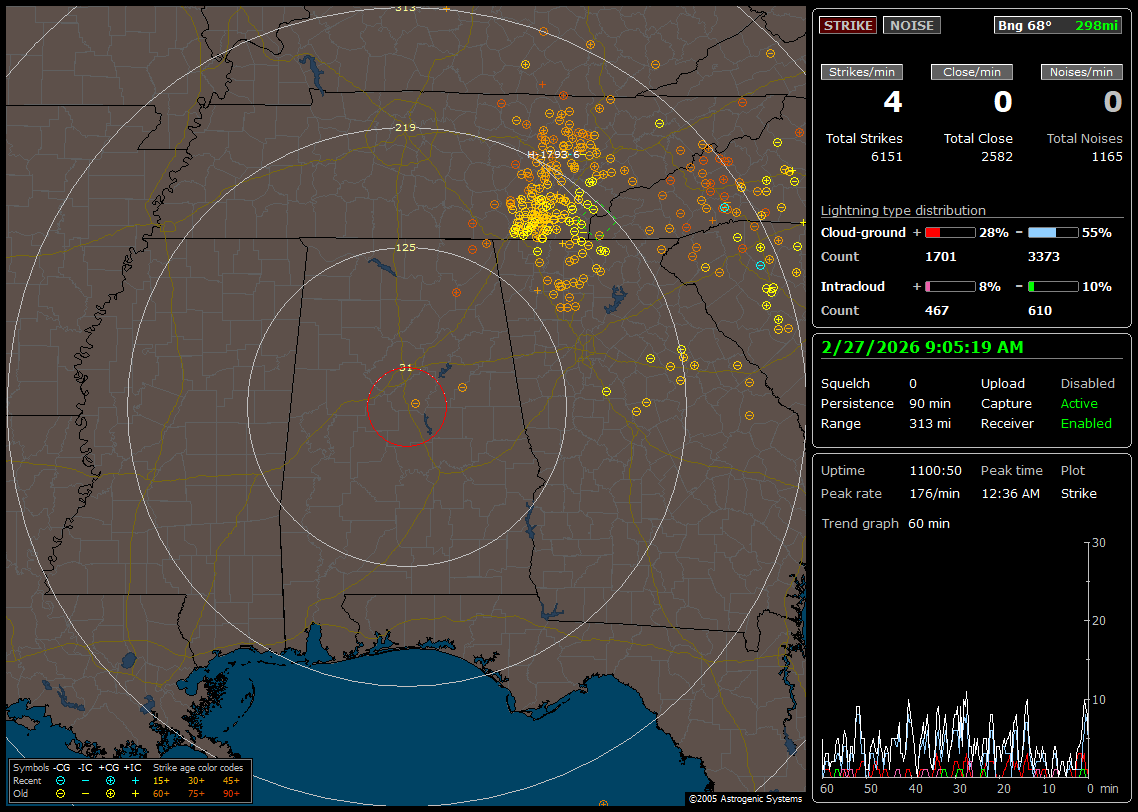The image size is (1138, 812).
Task: Toggle the Receiver Enabled status
Action: [x=1085, y=423]
